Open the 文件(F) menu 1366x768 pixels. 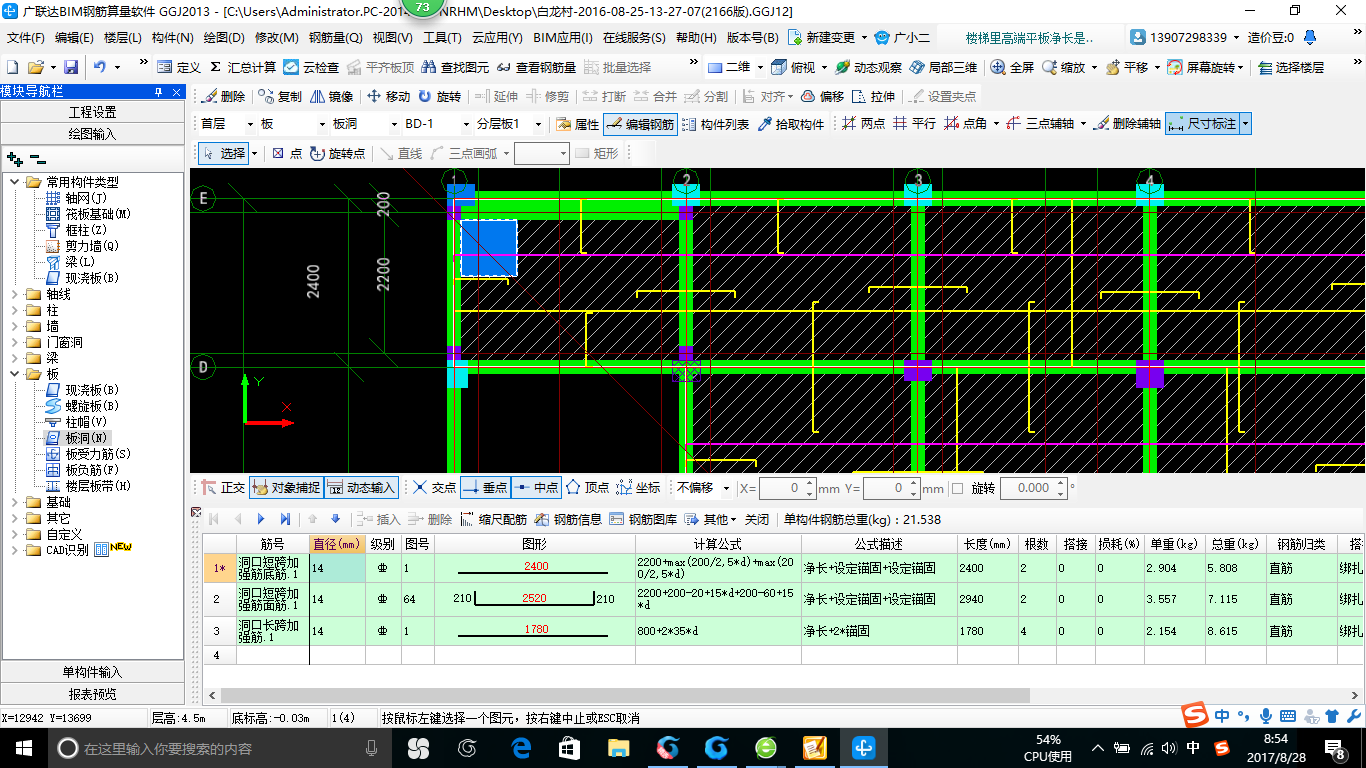coord(26,38)
